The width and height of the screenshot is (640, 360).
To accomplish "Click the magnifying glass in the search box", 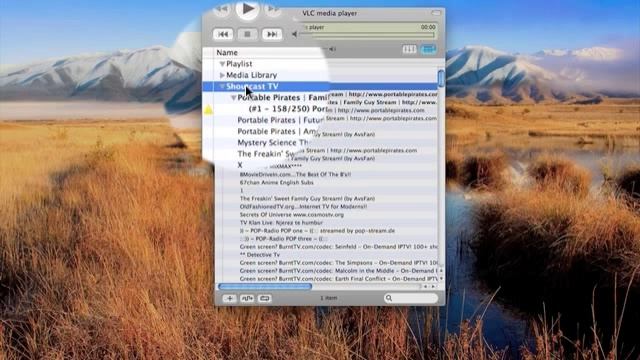I will [389, 298].
